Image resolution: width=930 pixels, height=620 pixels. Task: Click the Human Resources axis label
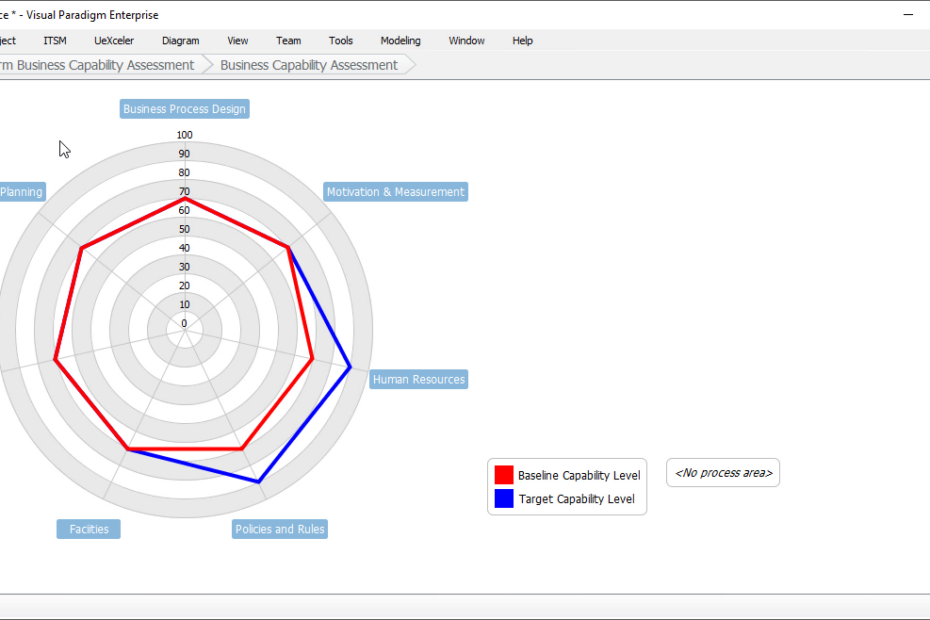click(x=418, y=380)
